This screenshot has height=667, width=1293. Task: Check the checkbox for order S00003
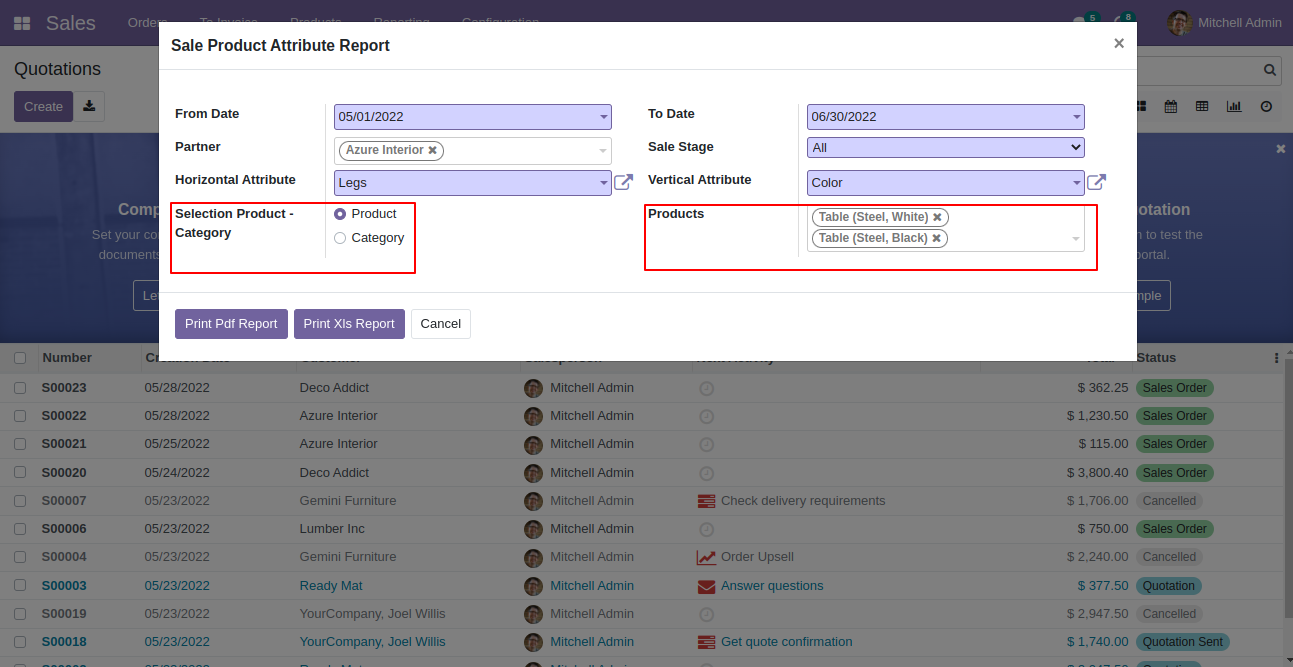point(20,586)
